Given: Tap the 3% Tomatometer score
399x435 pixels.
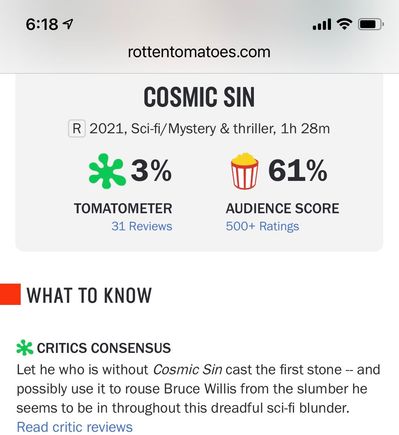Looking at the screenshot, I should [x=151, y=171].
